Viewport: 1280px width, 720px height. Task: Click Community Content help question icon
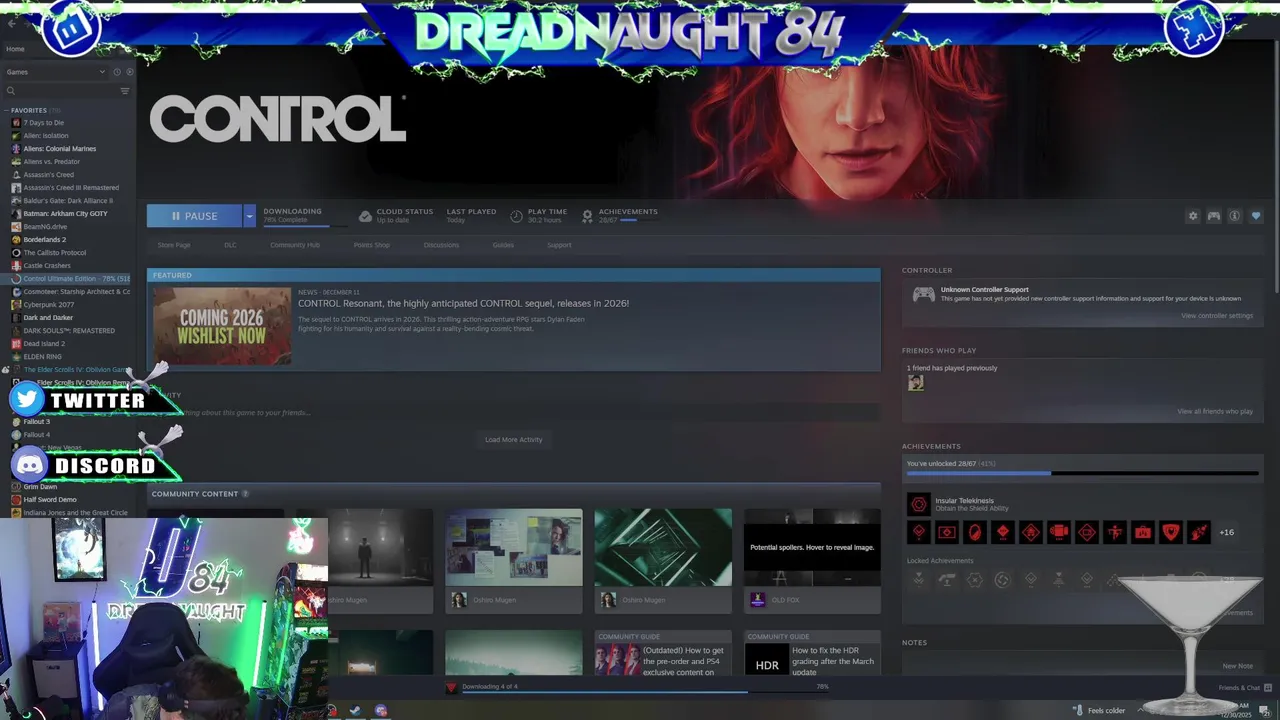[x=245, y=494]
